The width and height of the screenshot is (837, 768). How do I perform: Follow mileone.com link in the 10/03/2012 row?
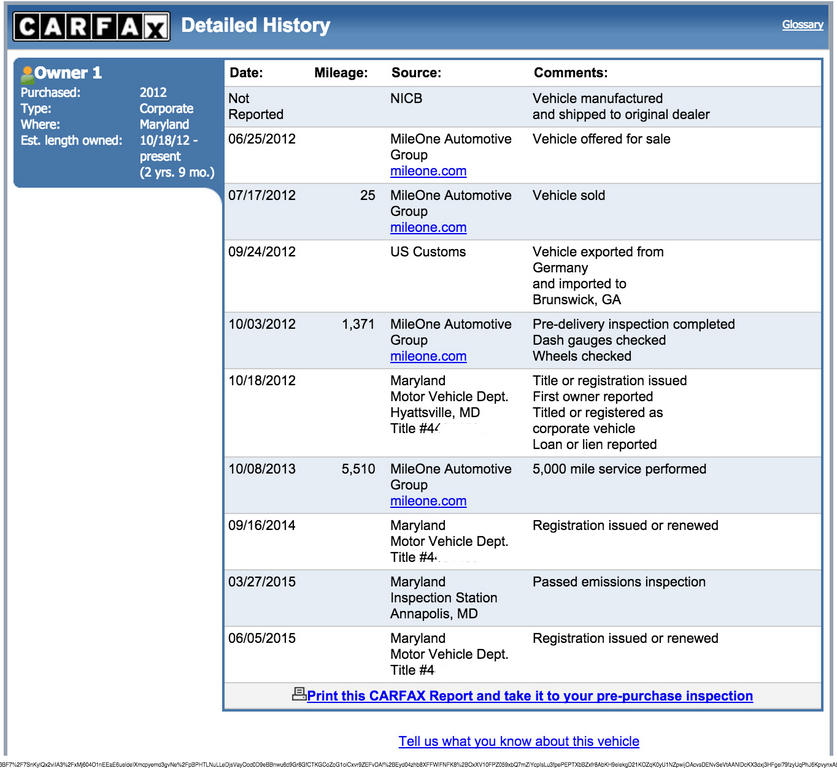428,357
